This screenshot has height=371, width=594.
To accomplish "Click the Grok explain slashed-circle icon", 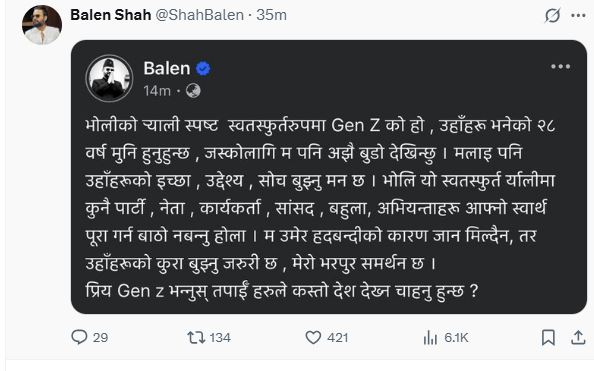I will click(x=552, y=16).
